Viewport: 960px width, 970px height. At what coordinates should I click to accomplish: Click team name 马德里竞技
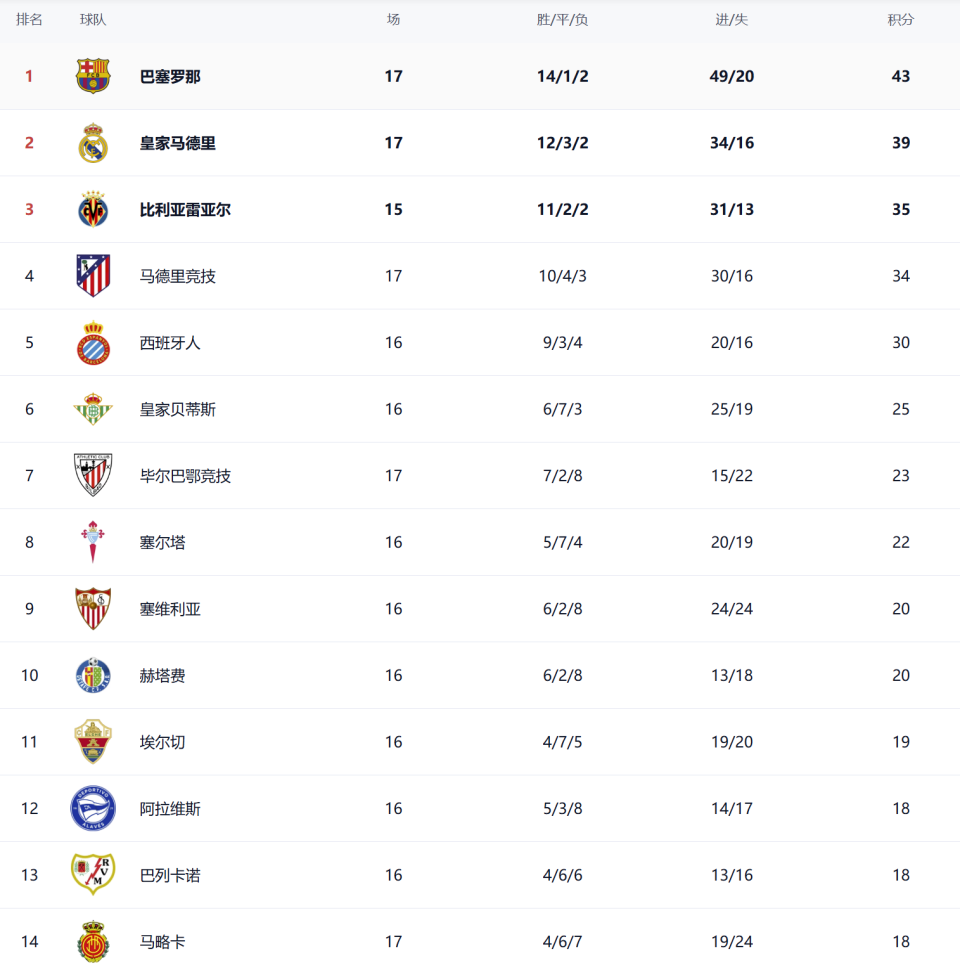178,276
